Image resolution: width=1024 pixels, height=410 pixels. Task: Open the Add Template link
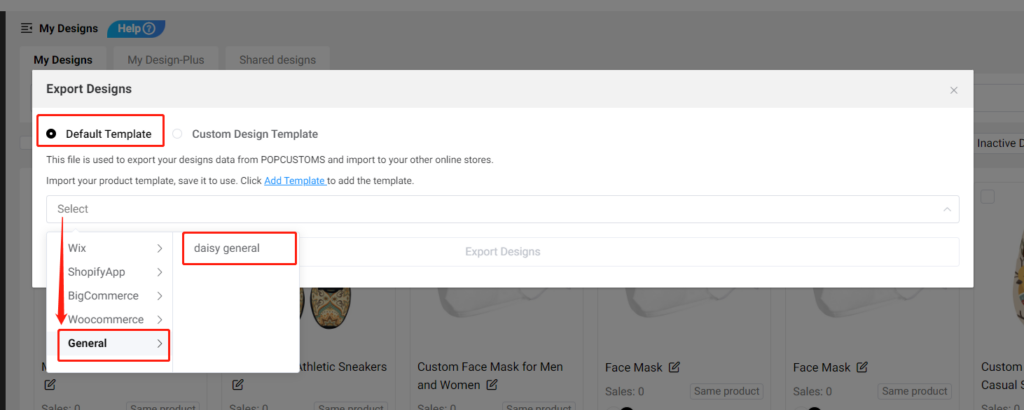[x=295, y=180]
